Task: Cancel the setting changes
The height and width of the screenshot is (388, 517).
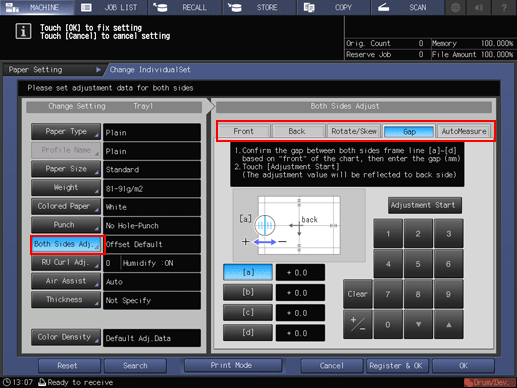Action: (x=332, y=366)
